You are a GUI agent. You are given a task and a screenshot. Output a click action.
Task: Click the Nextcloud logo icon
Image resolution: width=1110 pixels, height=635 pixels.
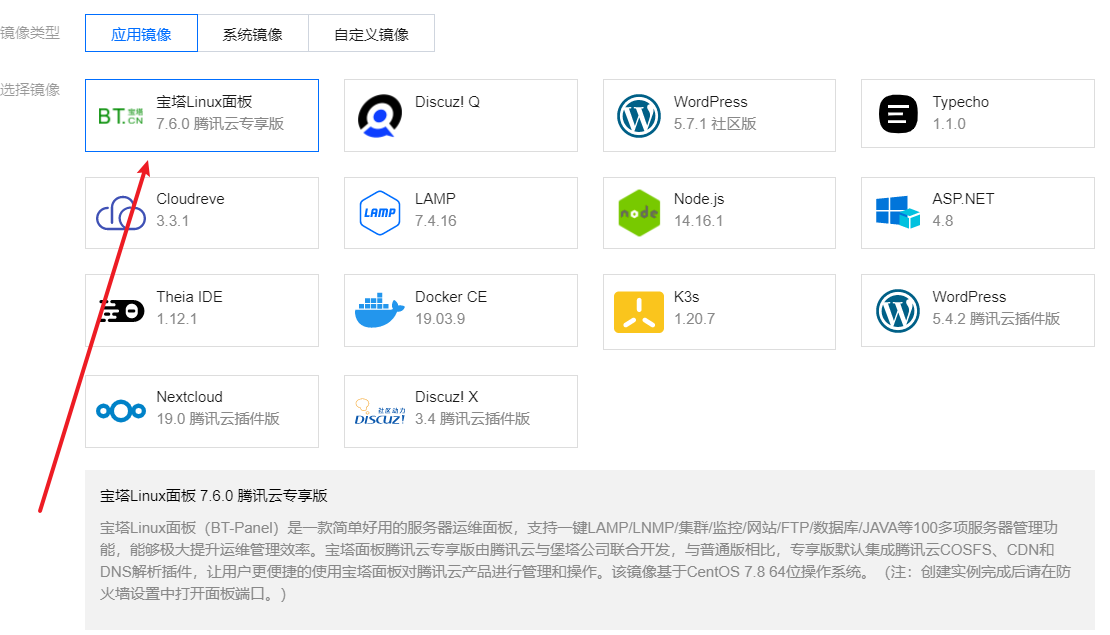[120, 411]
